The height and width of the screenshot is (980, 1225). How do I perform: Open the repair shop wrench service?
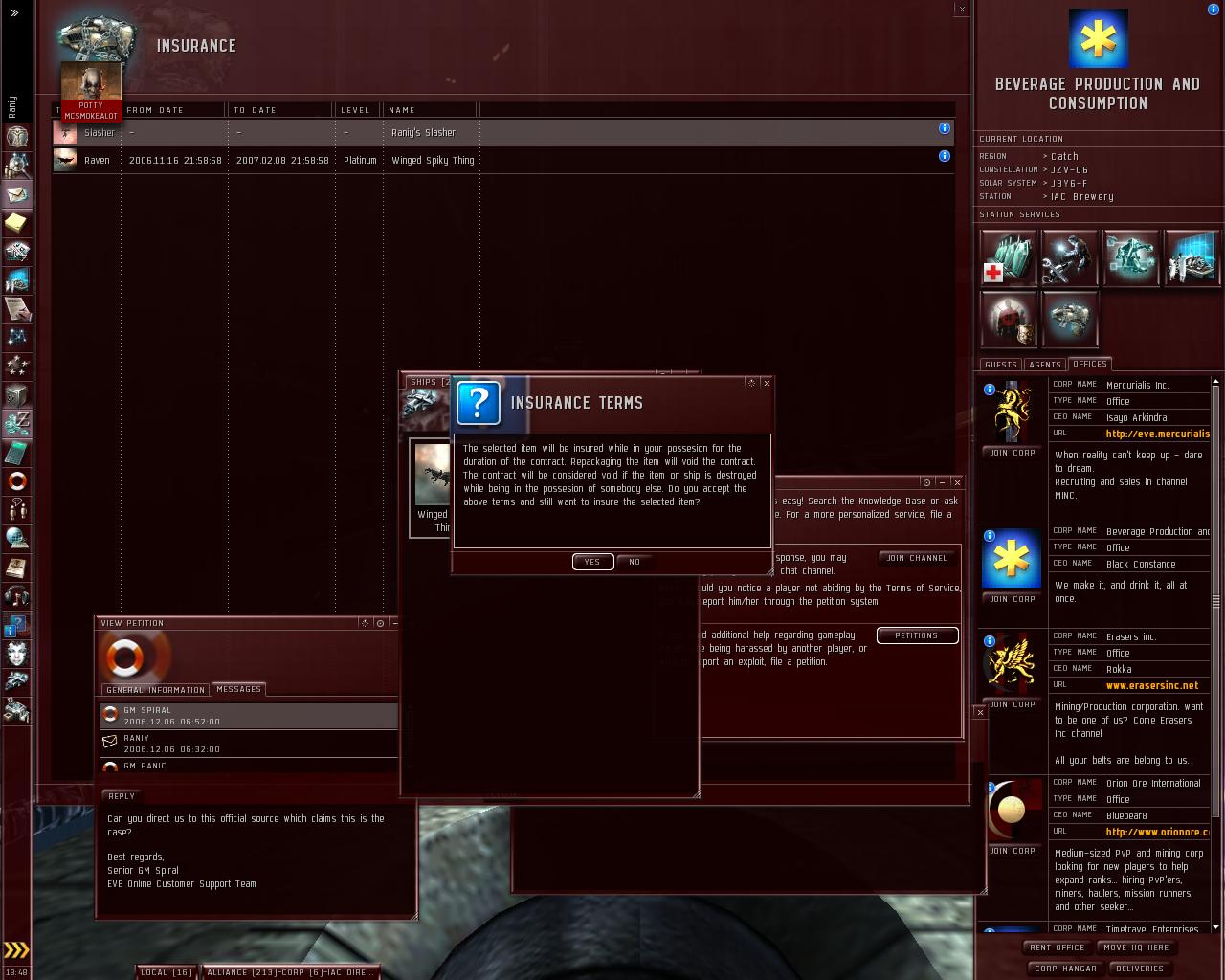pos(1069,256)
